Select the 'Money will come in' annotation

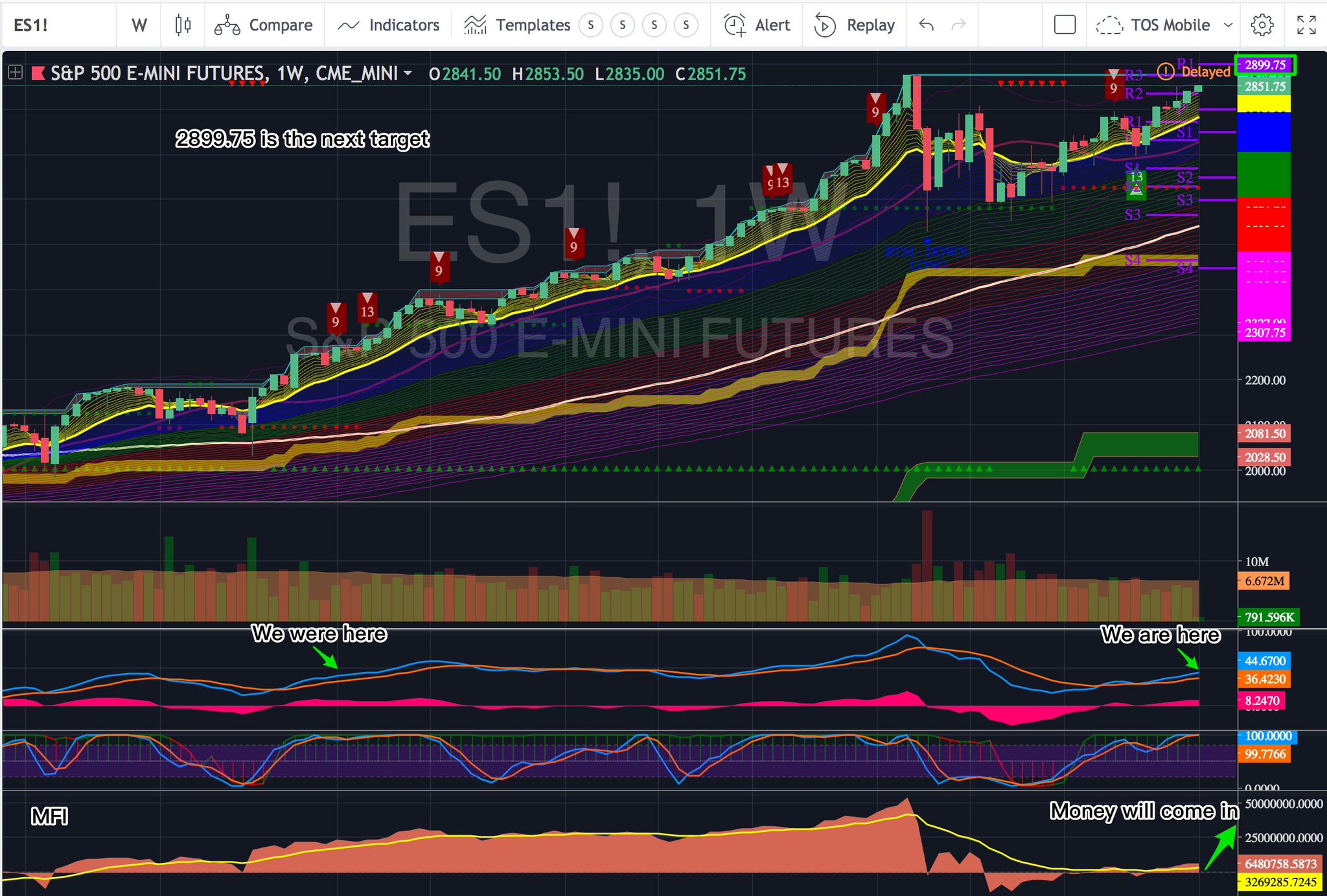tap(1144, 811)
